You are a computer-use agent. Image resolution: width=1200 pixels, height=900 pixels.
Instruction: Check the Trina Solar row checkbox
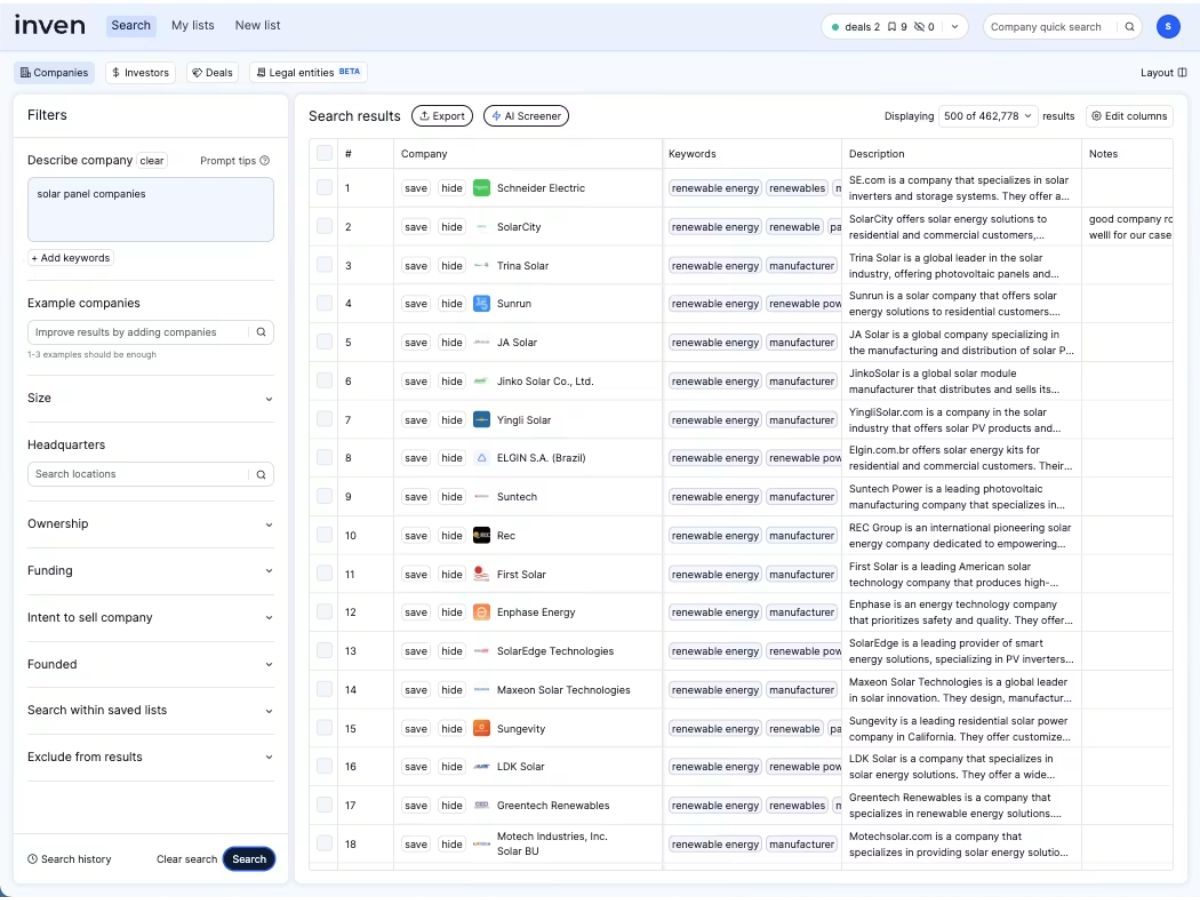pyautogui.click(x=324, y=265)
